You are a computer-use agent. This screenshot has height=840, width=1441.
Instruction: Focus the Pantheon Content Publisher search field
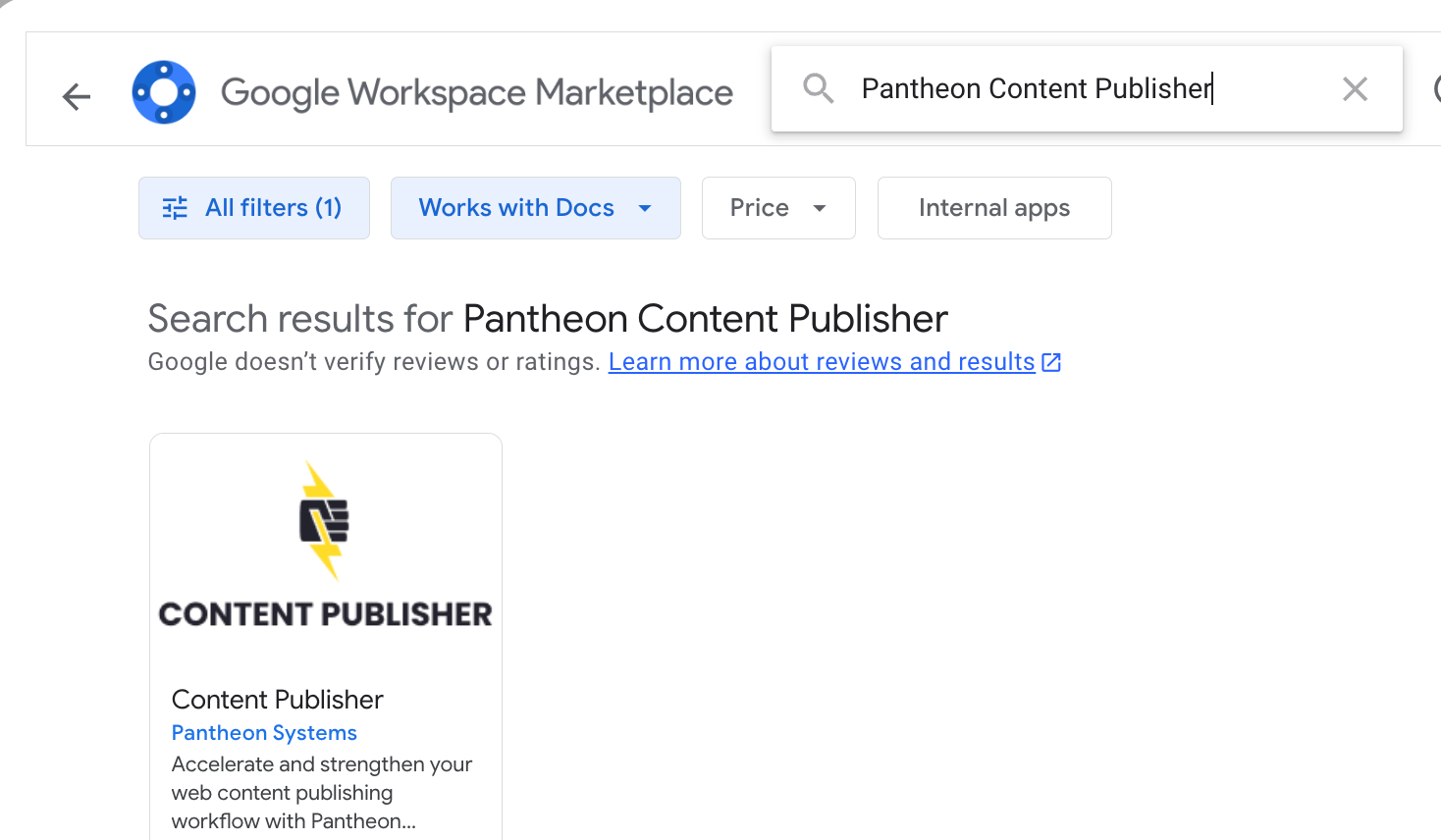point(1080,89)
